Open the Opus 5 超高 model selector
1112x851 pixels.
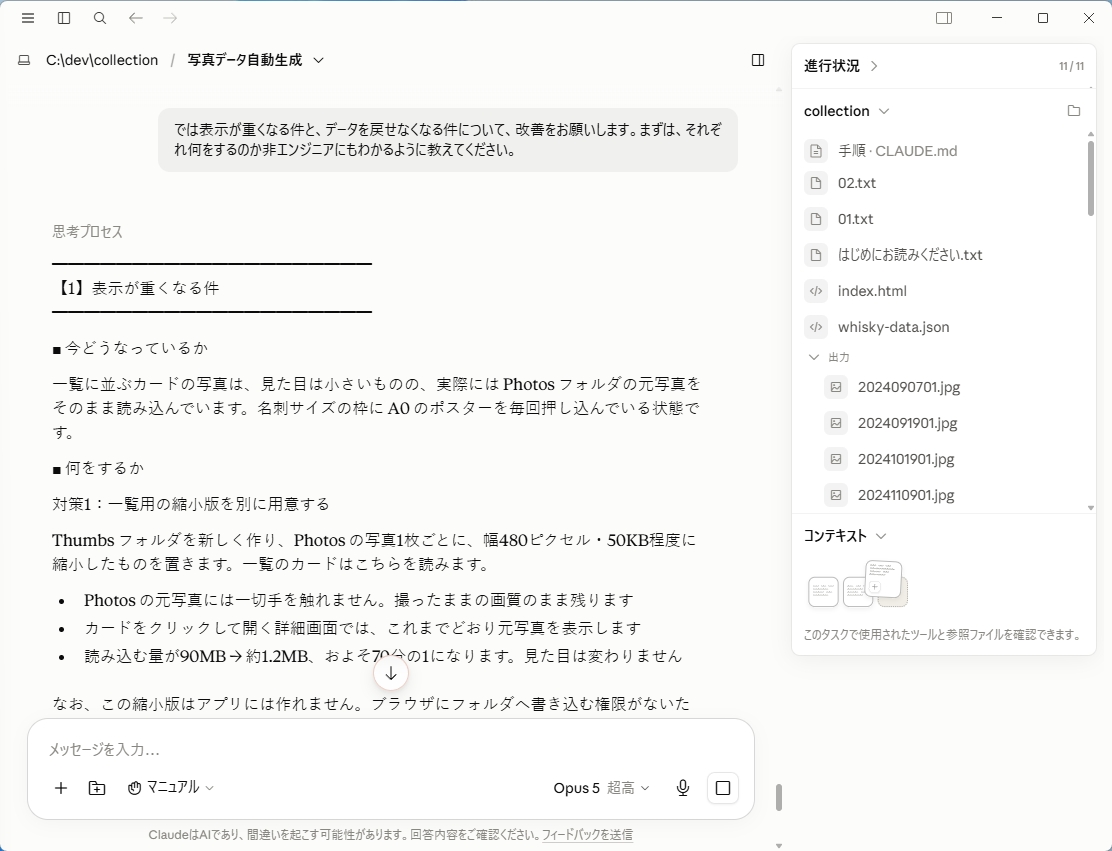[x=601, y=788]
